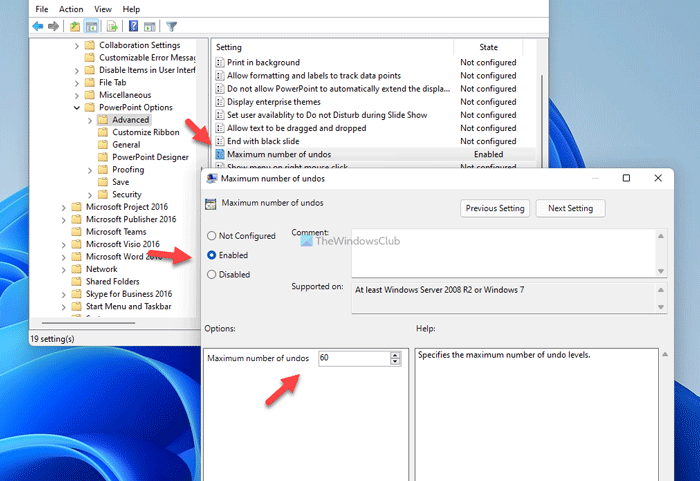Click the PowerPoint Designer folder icon
Image resolution: width=700 pixels, height=481 pixels.
pos(103,157)
